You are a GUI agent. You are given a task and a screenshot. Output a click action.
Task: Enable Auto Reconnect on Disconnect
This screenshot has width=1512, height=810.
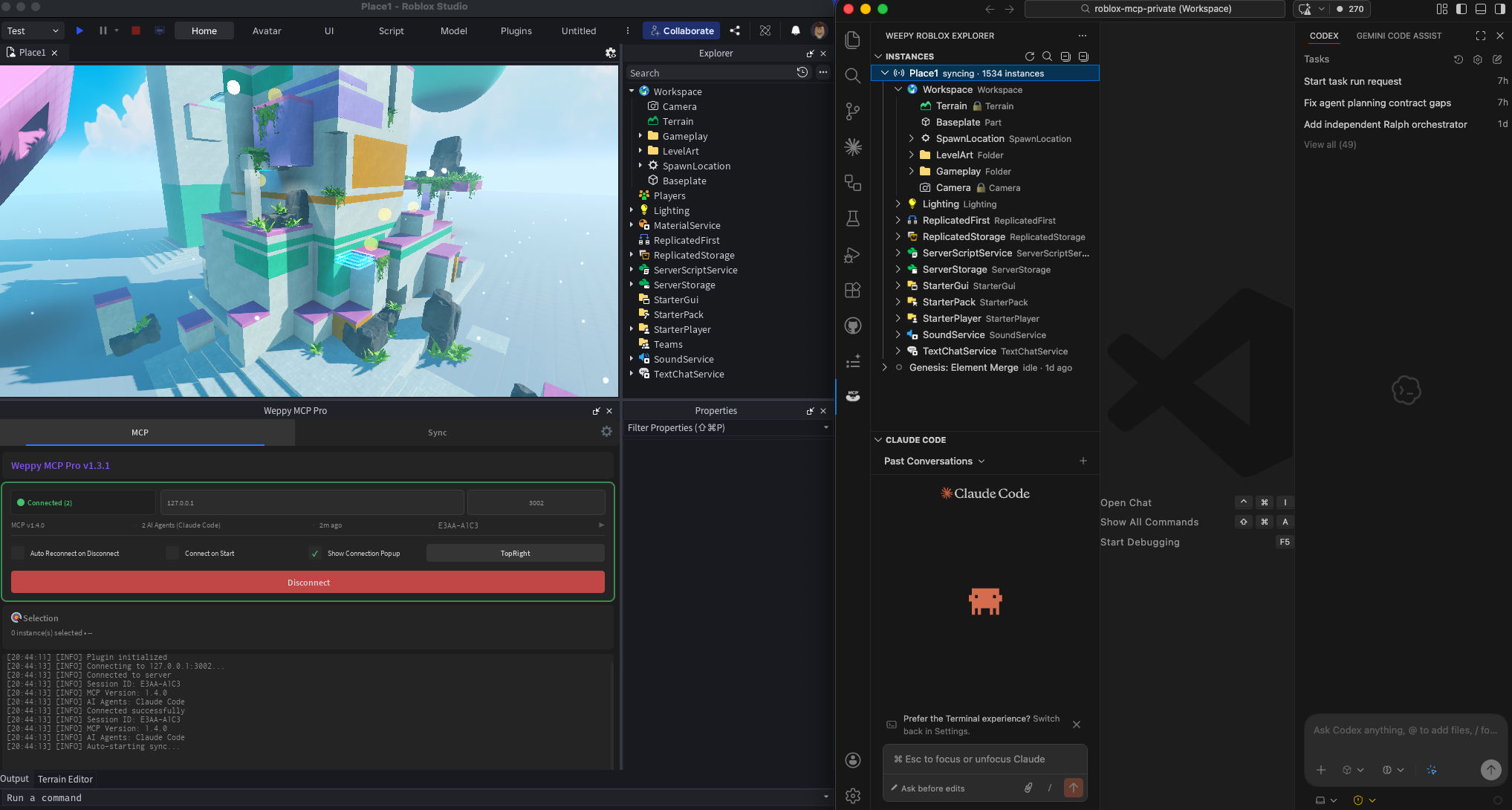click(x=18, y=553)
